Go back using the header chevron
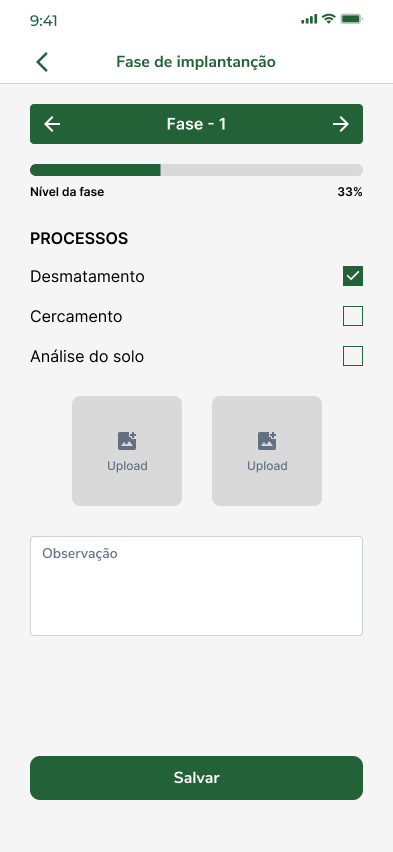 [42, 62]
